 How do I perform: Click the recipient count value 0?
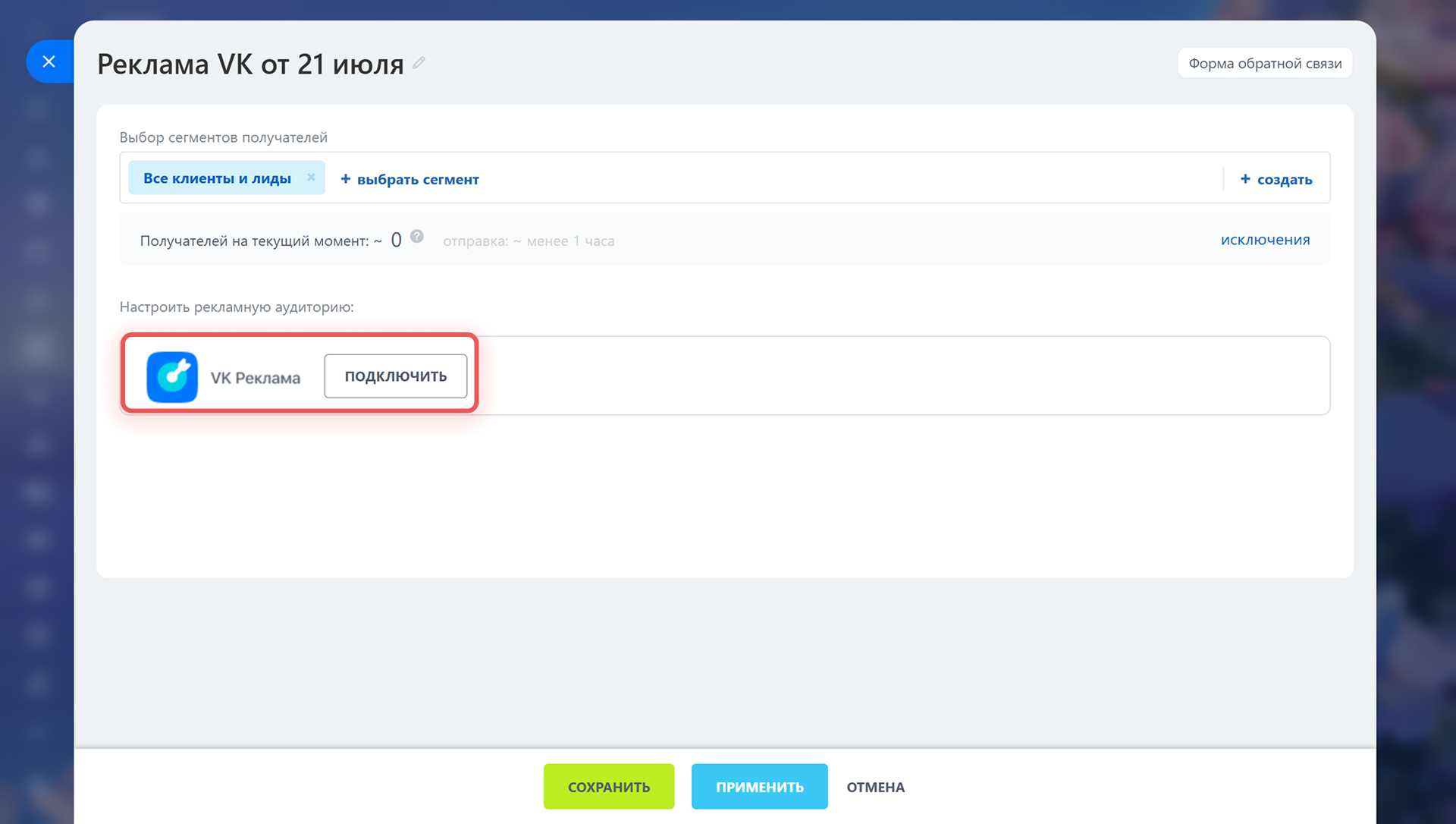[396, 241]
